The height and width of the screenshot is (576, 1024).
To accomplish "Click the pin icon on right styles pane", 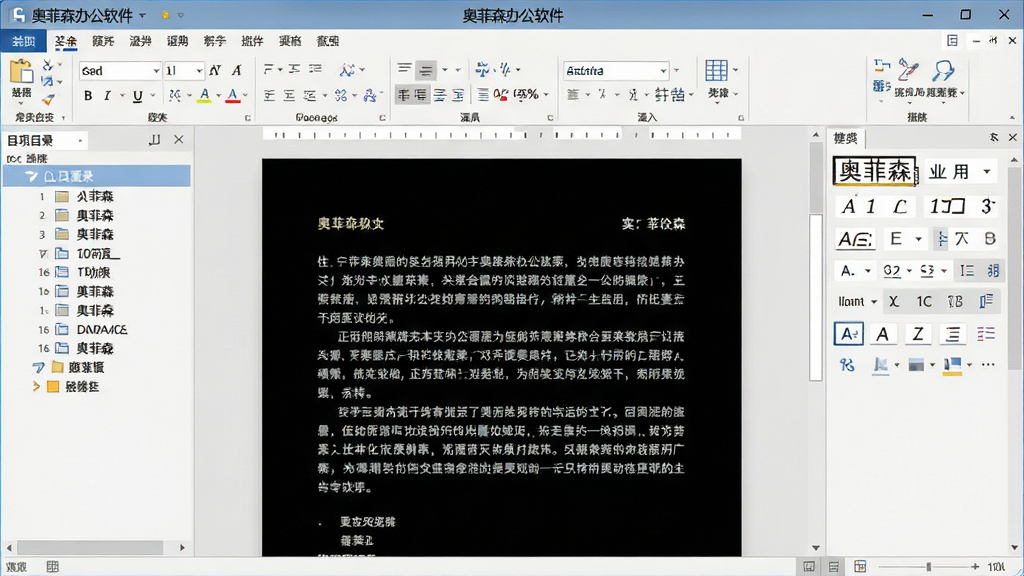I will tap(994, 137).
